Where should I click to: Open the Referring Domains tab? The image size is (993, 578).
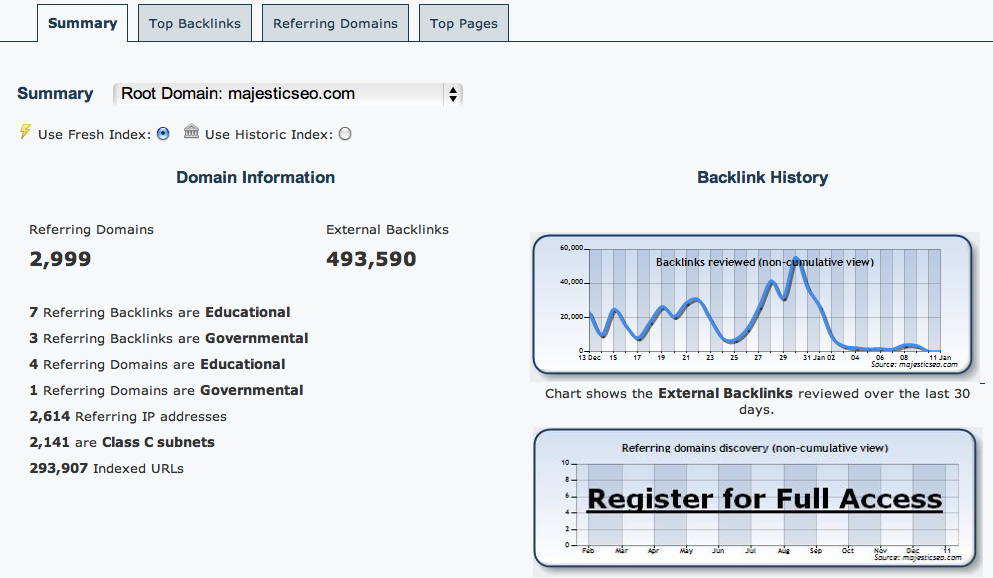pos(335,23)
